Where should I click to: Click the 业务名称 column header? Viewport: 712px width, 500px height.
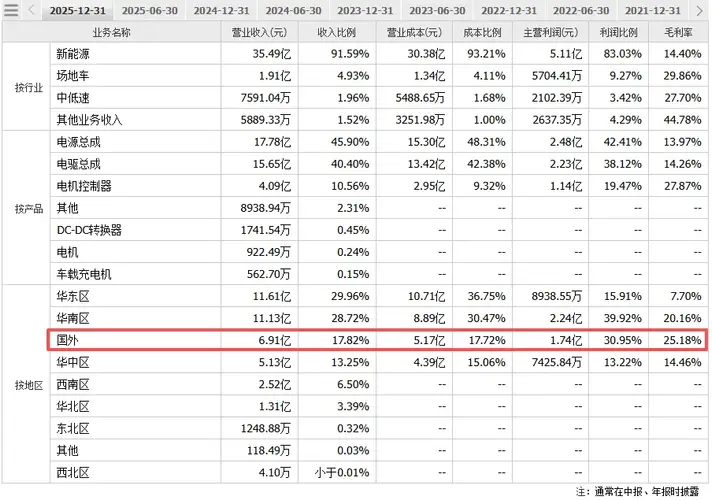coord(112,32)
